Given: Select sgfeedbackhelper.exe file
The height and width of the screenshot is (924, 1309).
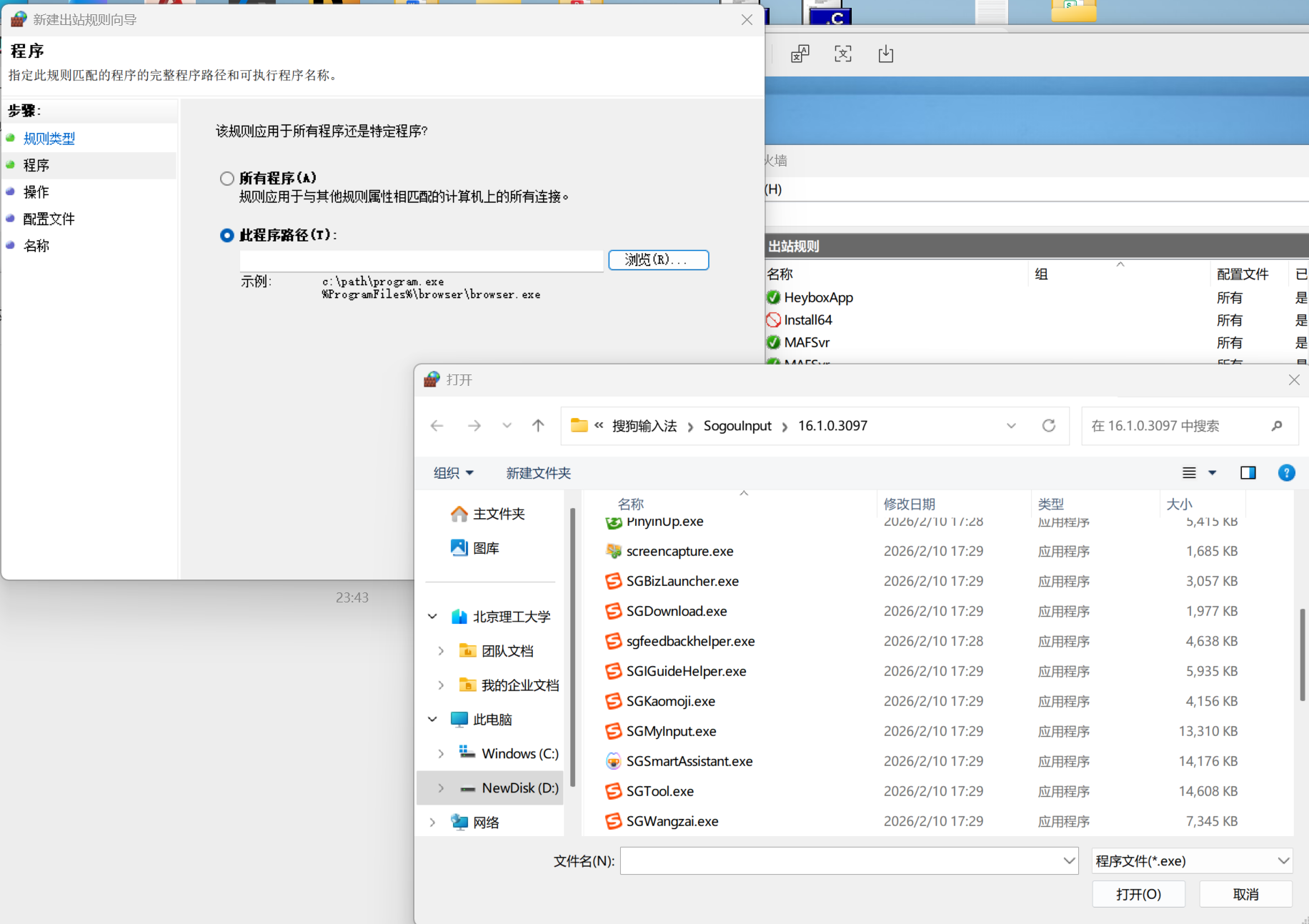Looking at the screenshot, I should click(x=690, y=641).
